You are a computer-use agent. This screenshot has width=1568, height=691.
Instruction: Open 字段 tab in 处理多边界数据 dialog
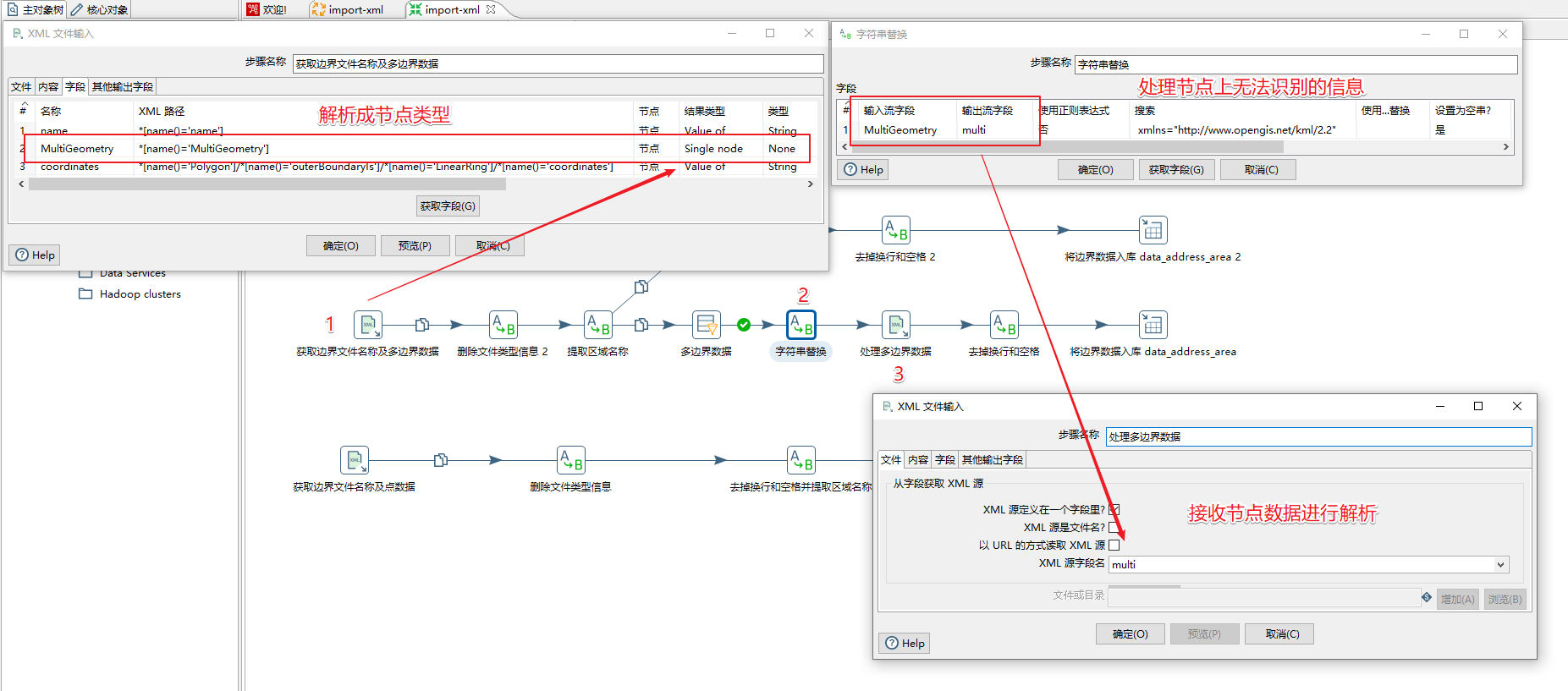pyautogui.click(x=945, y=459)
